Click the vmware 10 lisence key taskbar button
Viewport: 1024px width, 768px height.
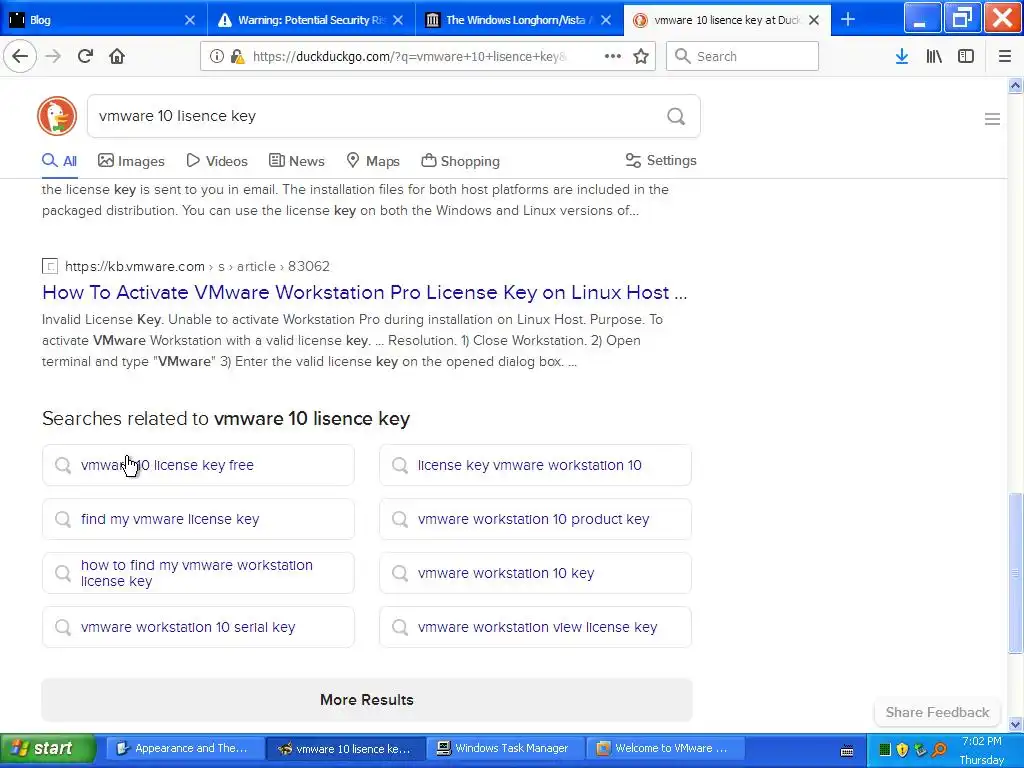pos(346,748)
